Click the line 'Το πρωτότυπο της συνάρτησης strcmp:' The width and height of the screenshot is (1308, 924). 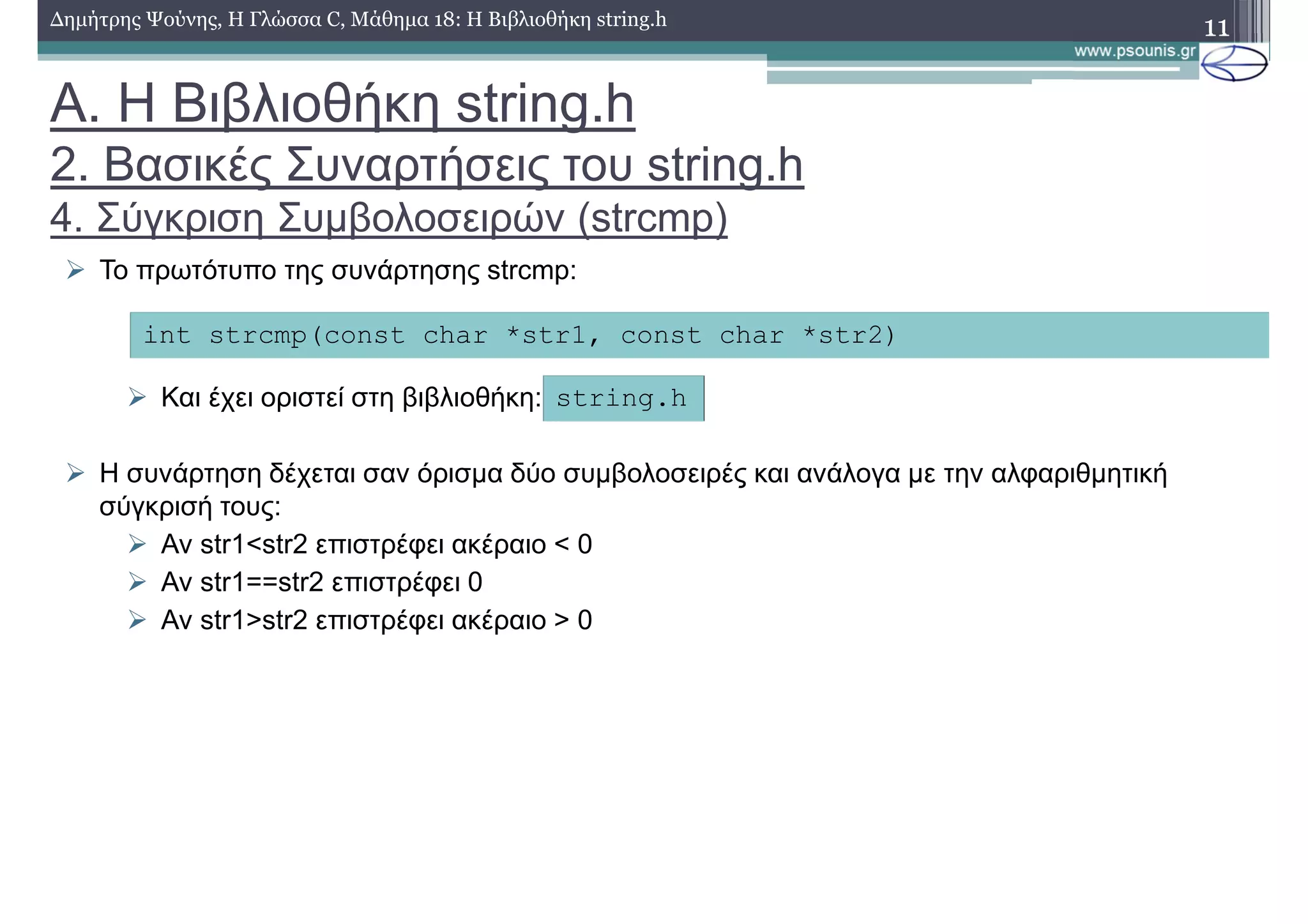tap(338, 270)
